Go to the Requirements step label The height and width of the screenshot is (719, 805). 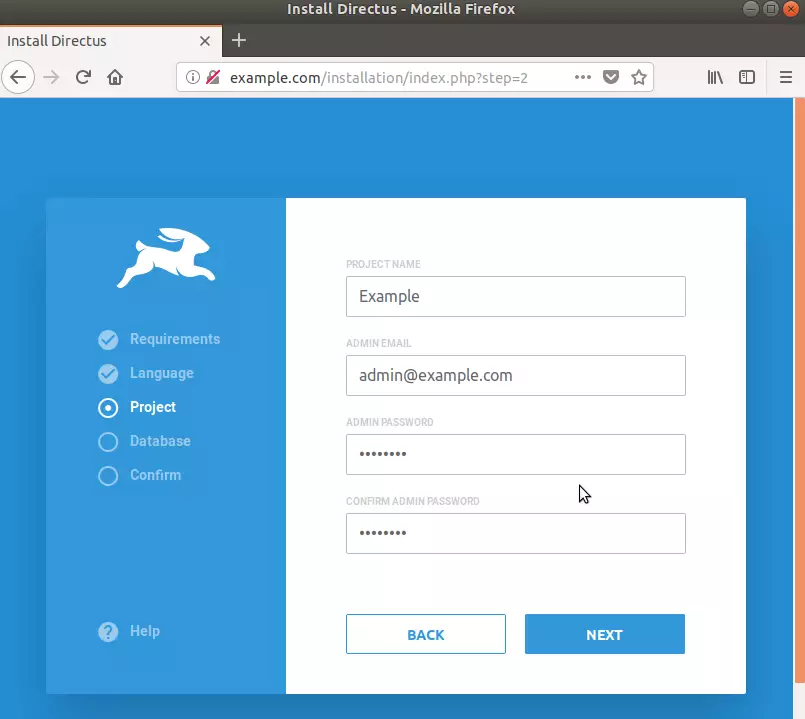coord(175,339)
